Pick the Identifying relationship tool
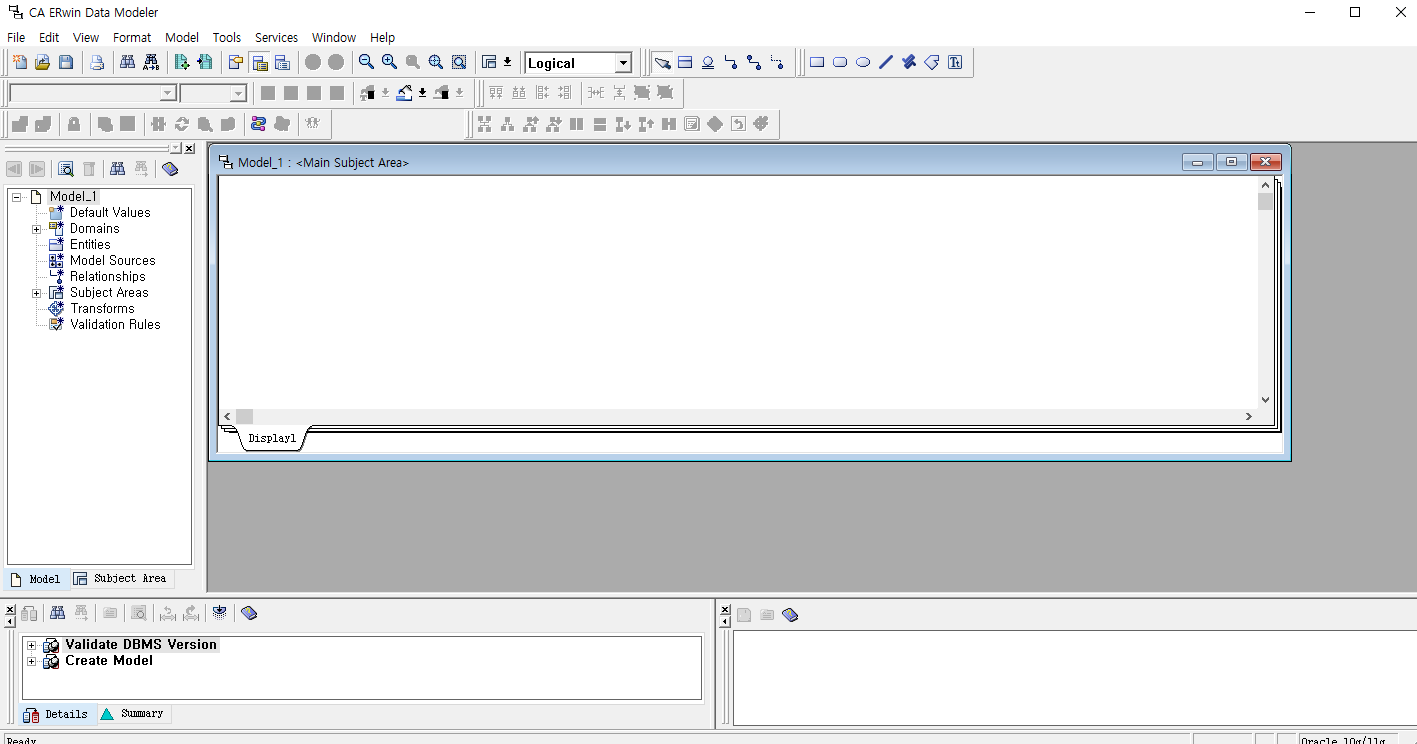 coord(731,62)
